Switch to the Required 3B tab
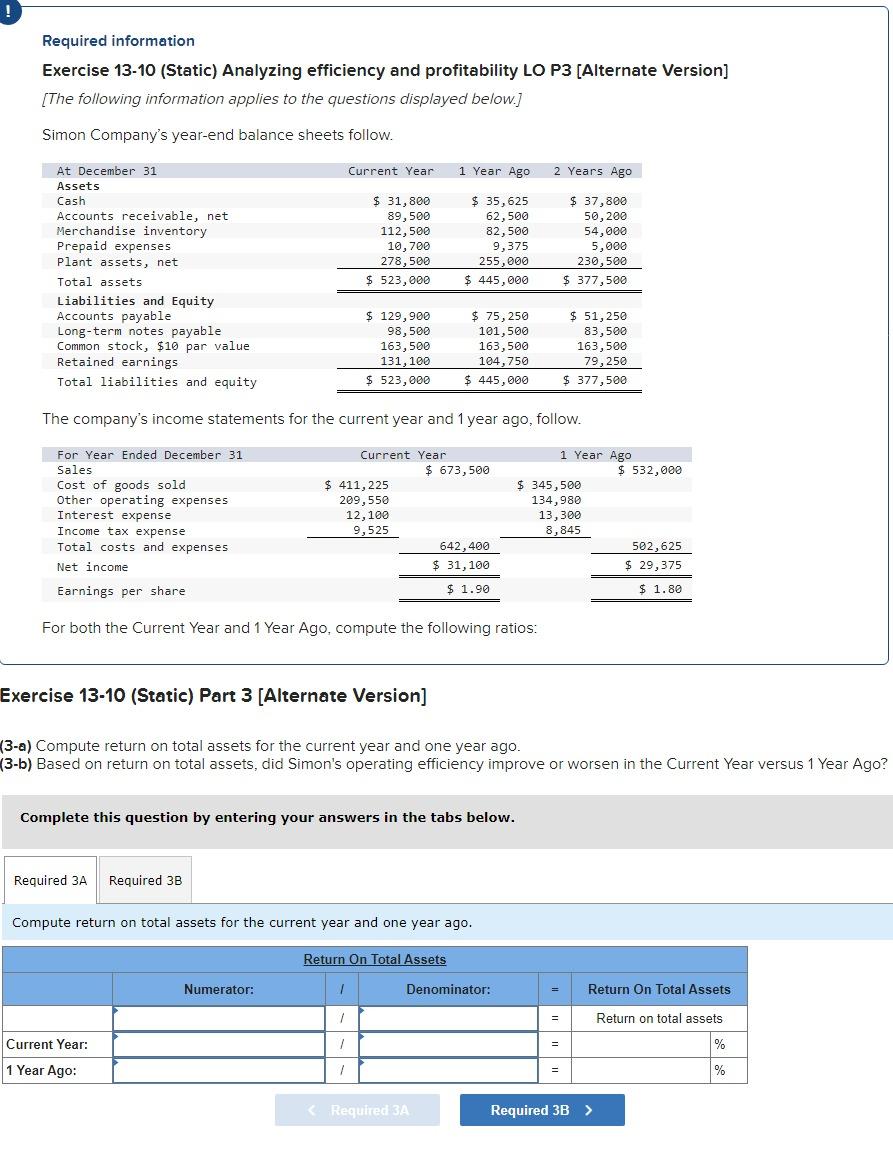 tap(145, 880)
